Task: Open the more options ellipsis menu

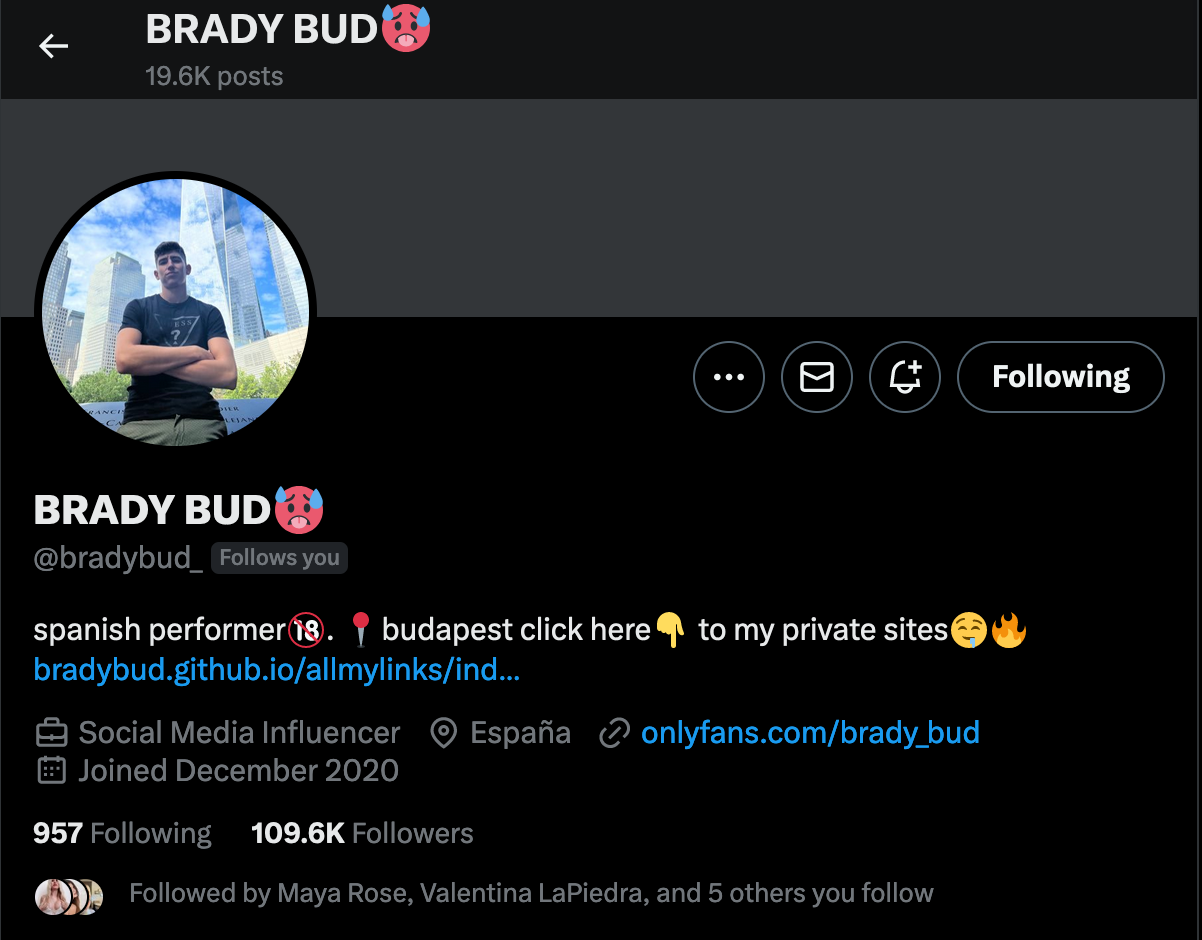Action: 729,377
